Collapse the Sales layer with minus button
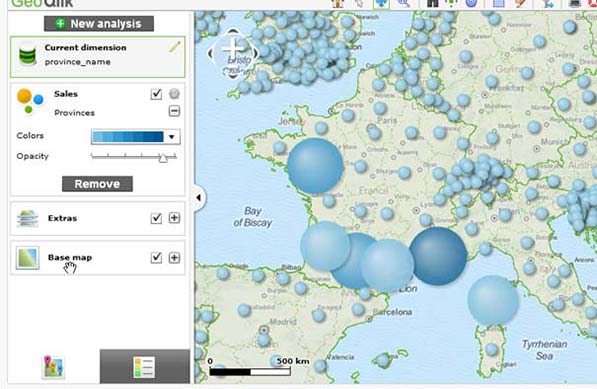Image resolution: width=597 pixels, height=389 pixels. [x=174, y=111]
